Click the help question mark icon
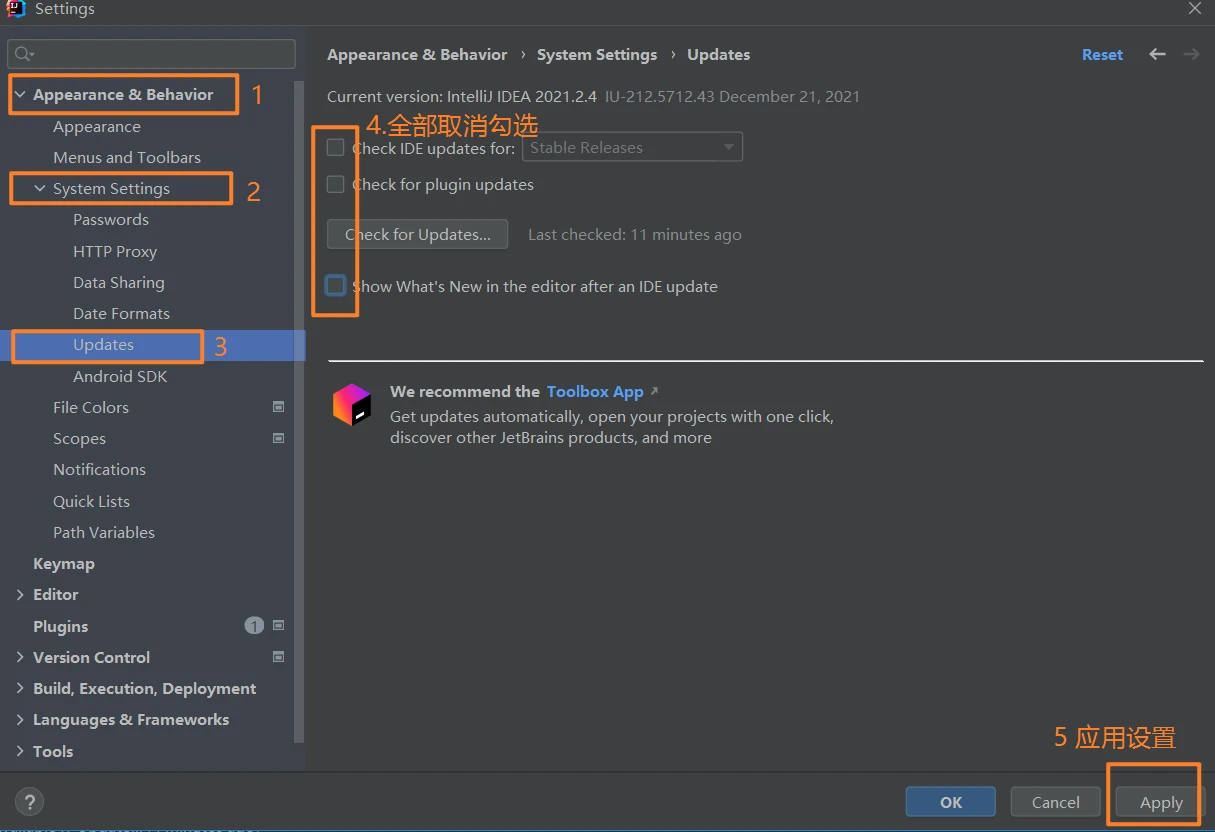 click(x=30, y=802)
